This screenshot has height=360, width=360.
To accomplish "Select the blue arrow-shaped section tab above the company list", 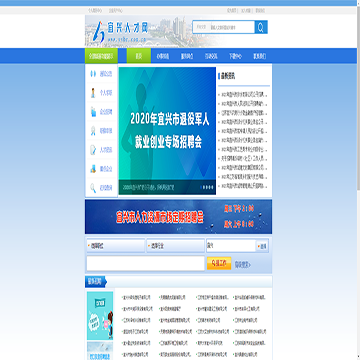I will 96,282.
